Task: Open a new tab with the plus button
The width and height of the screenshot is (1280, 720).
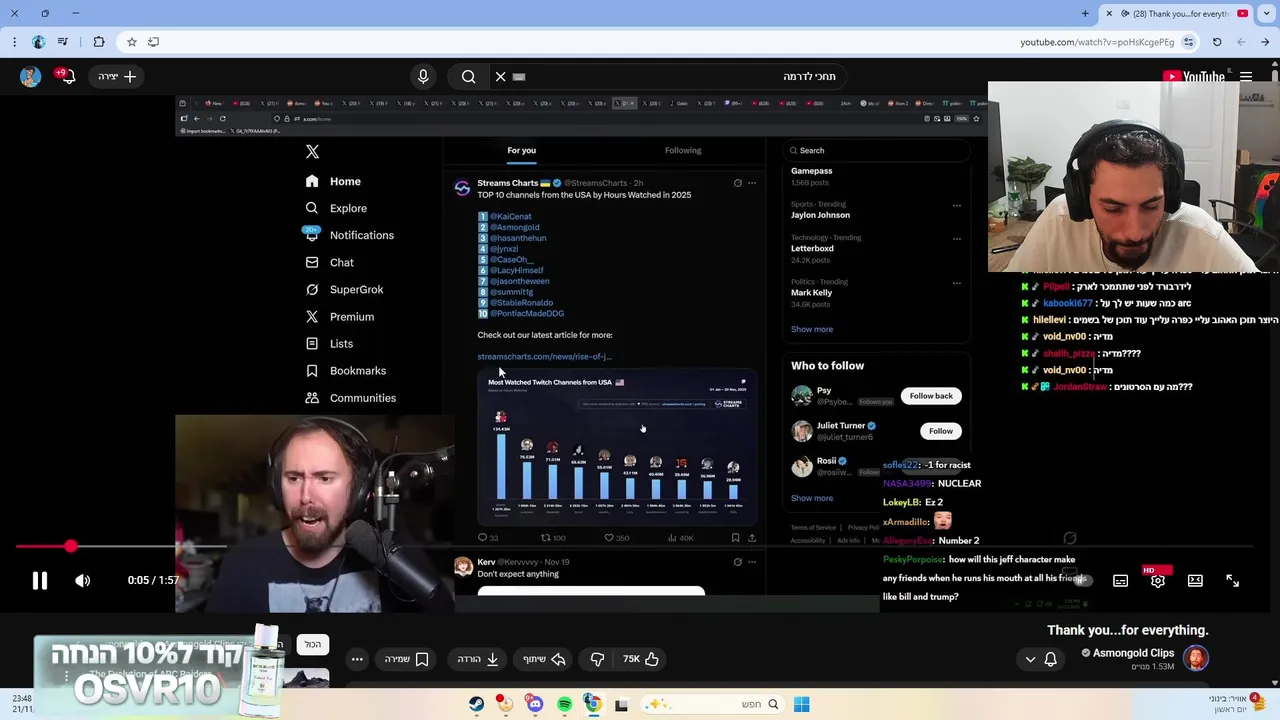Action: click(1085, 13)
